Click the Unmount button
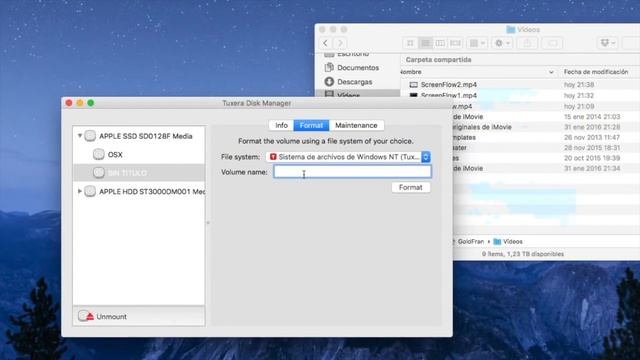This screenshot has width=640, height=360. pyautogui.click(x=102, y=316)
